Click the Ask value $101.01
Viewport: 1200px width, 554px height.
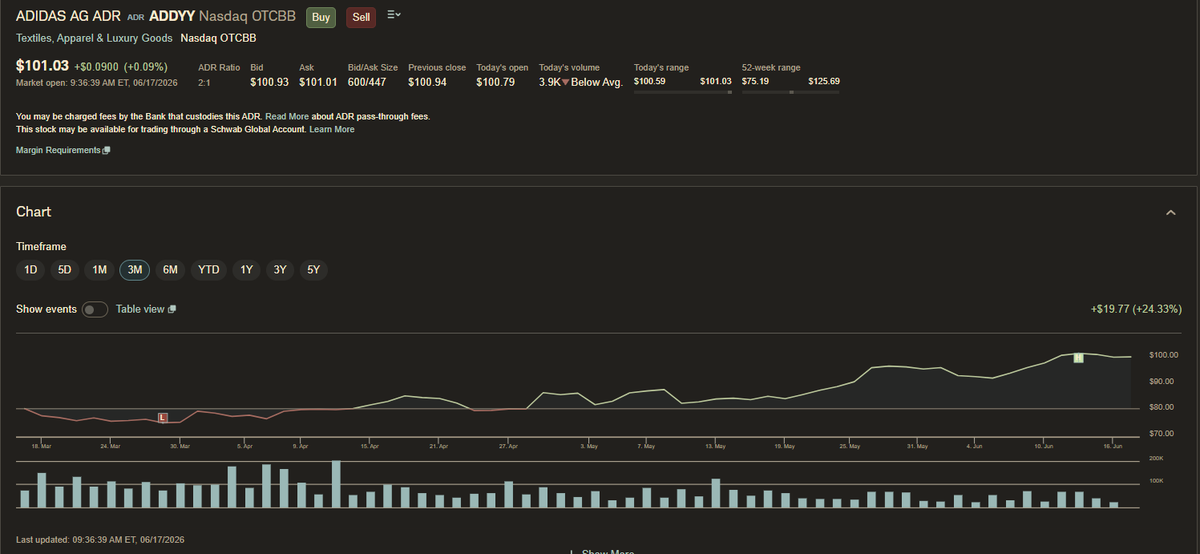[x=318, y=82]
